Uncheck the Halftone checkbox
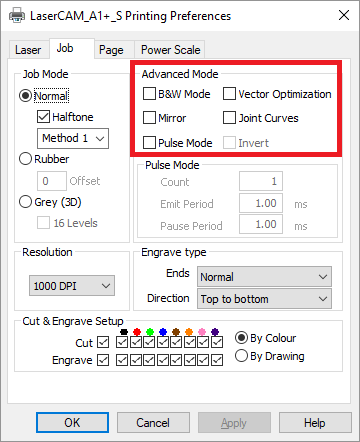 point(43,117)
